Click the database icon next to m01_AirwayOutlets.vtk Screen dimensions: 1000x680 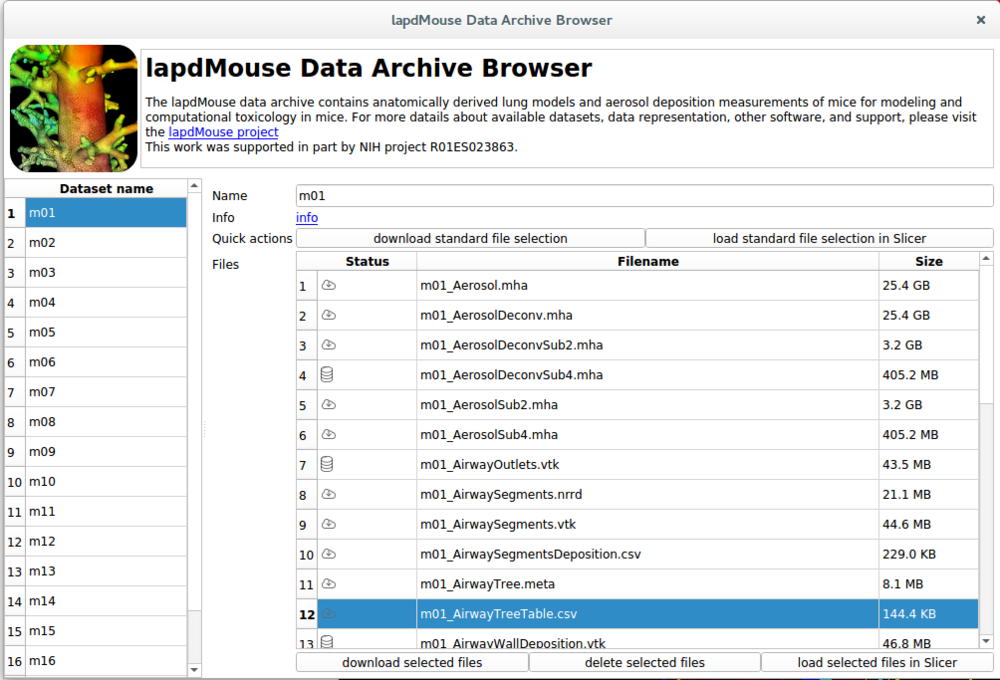(x=327, y=464)
